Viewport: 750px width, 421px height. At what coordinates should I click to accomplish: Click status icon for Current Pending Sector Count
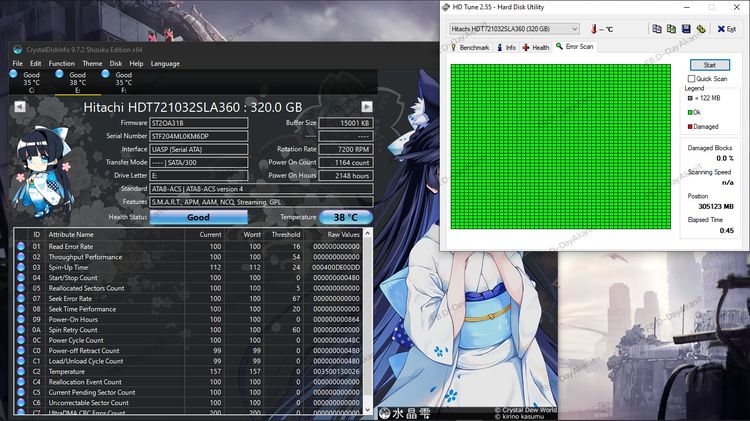click(x=21, y=392)
